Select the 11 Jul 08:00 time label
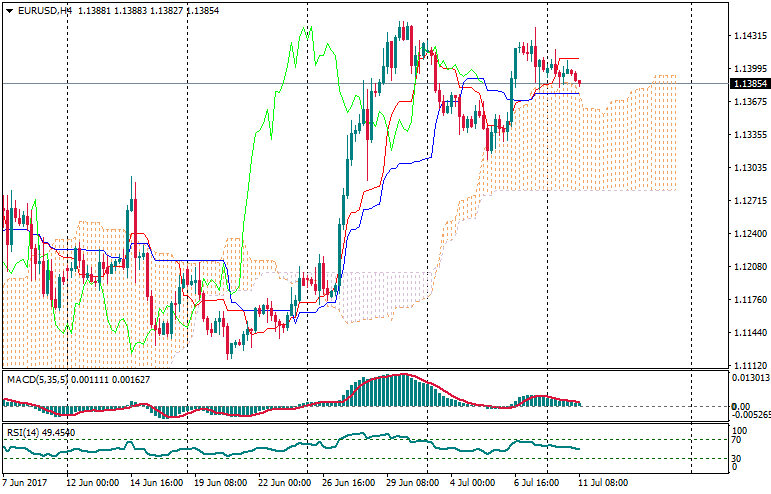 [x=603, y=482]
